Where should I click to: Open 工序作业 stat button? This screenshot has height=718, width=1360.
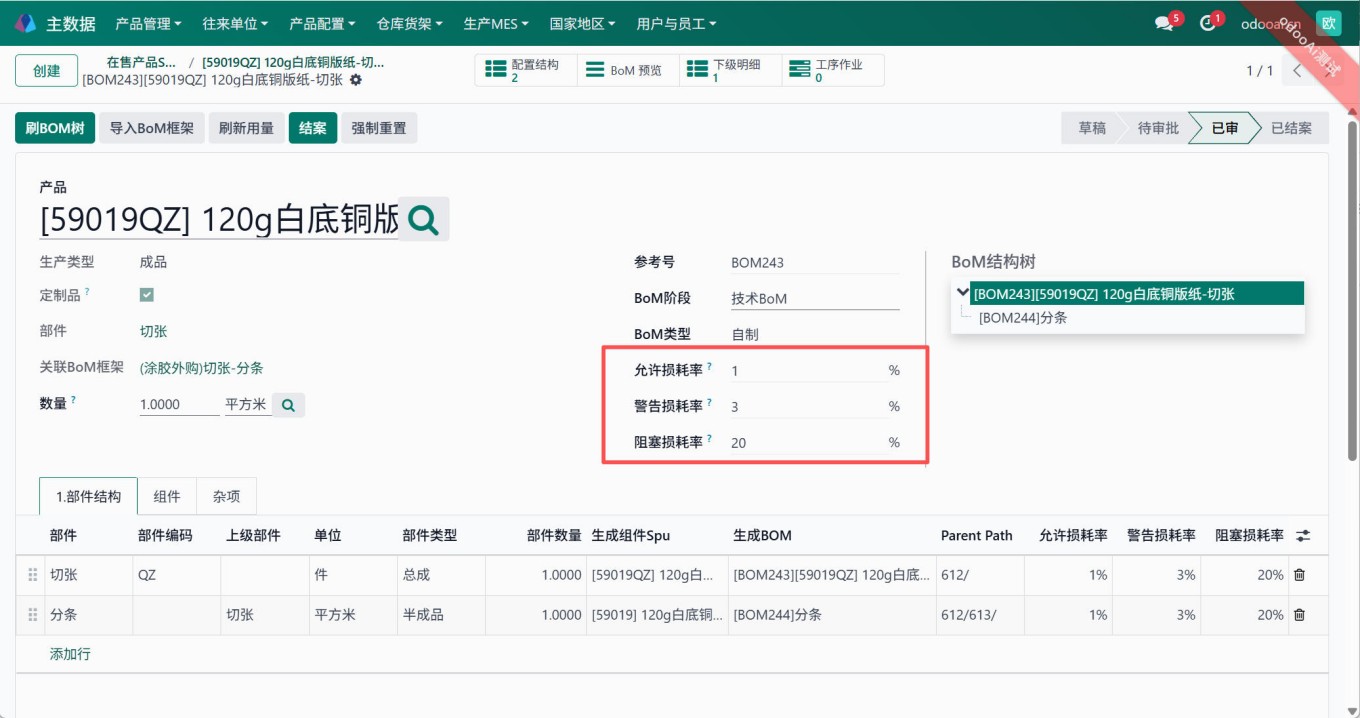pyautogui.click(x=832, y=70)
